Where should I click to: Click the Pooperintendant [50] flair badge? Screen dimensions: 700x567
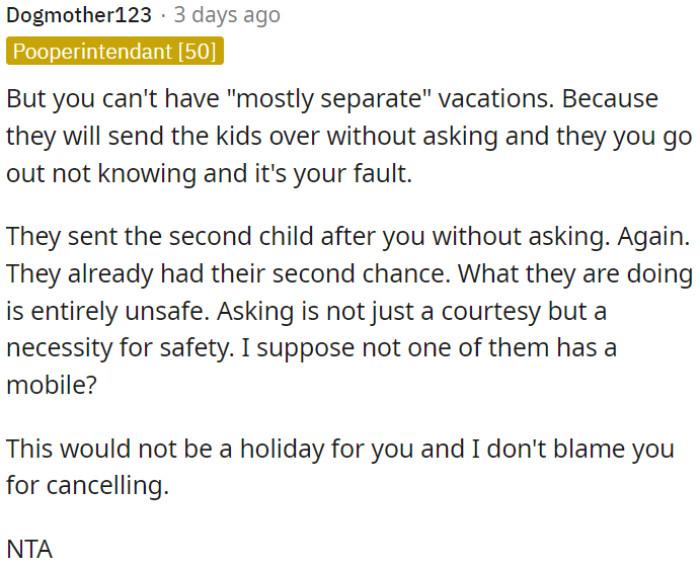pos(114,51)
